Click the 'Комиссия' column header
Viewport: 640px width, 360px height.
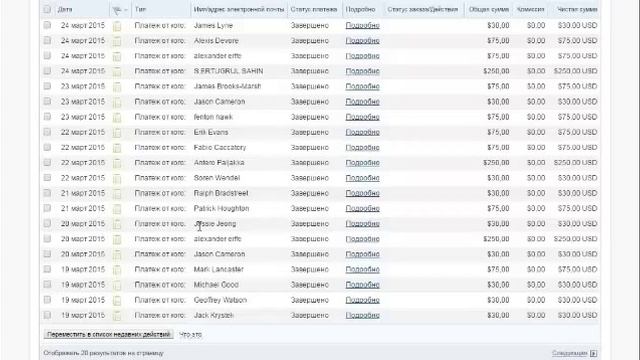(530, 9)
